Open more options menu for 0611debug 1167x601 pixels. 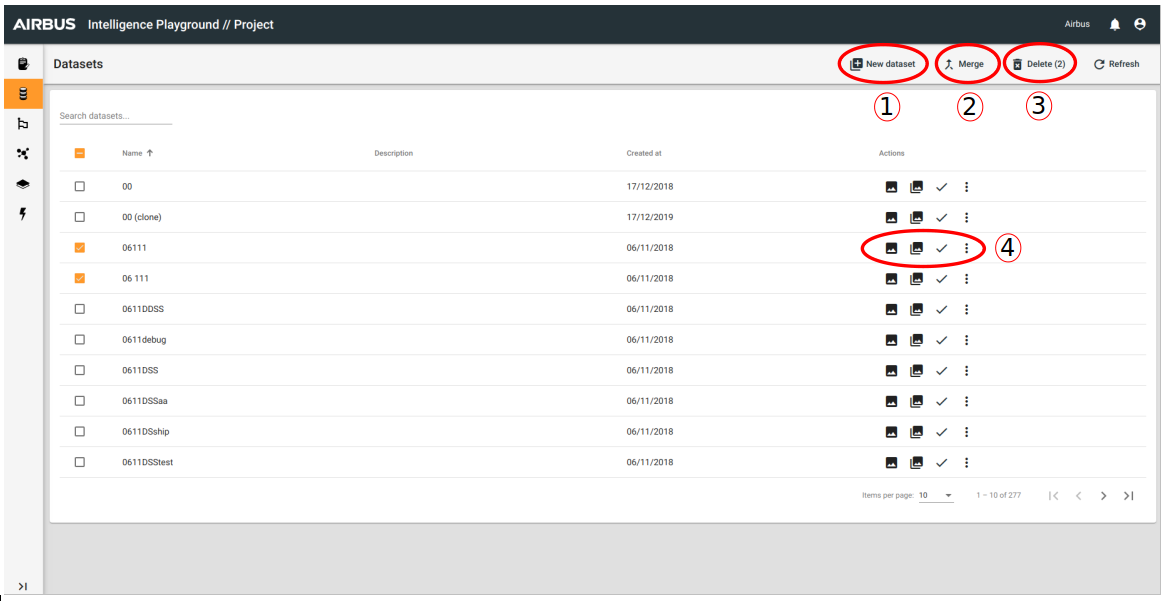pos(966,340)
